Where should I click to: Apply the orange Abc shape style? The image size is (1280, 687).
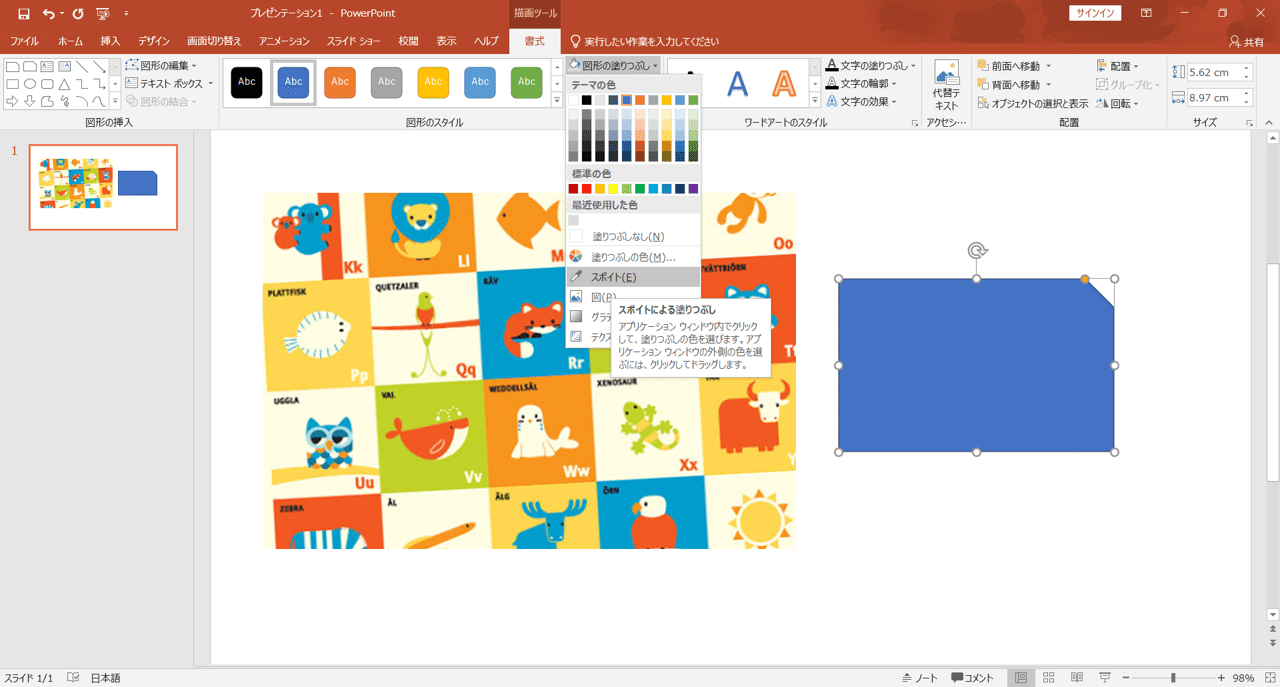[340, 82]
